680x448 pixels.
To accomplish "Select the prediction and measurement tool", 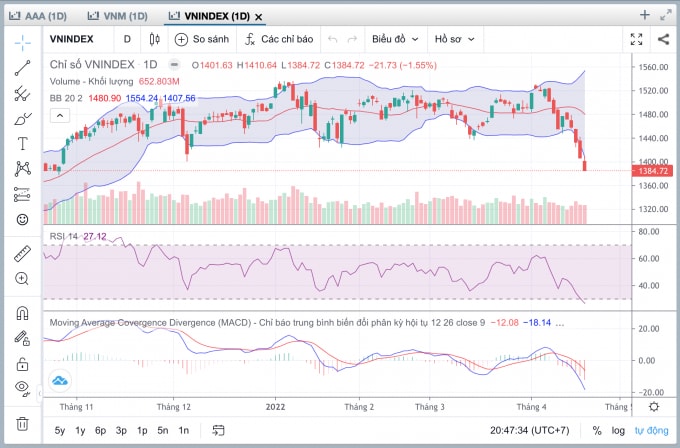I will (23, 194).
